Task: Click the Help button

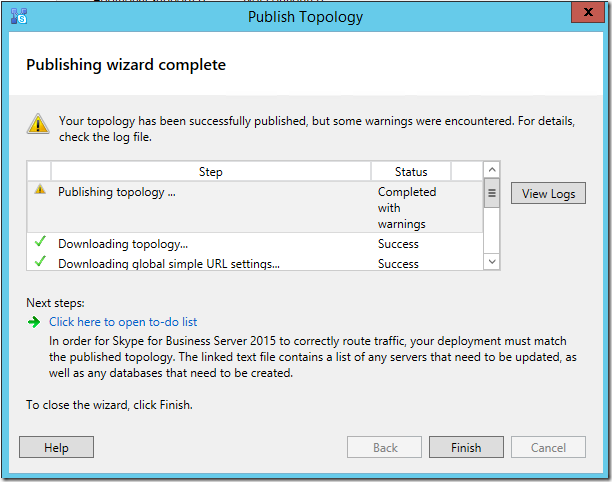Action: (56, 447)
